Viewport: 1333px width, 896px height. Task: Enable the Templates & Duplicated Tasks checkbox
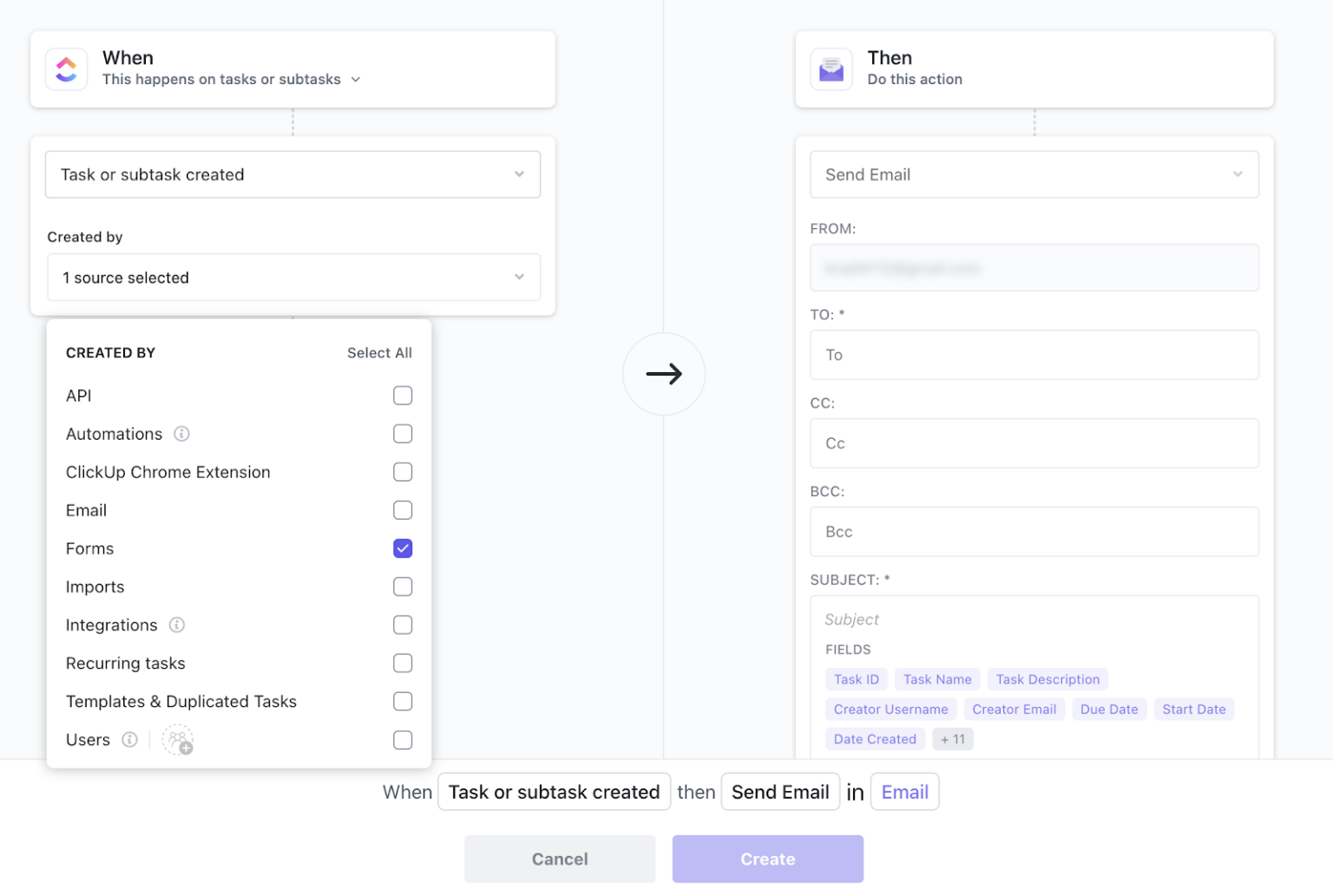pos(403,701)
